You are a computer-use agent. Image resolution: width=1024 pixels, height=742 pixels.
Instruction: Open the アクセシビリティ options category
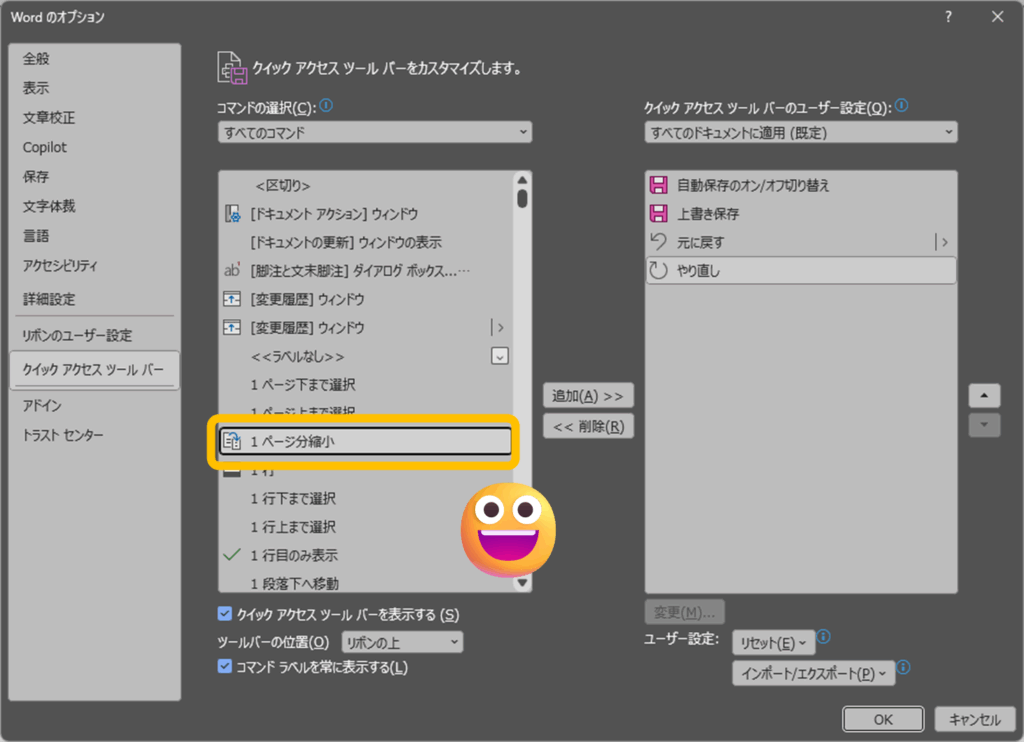pos(60,266)
